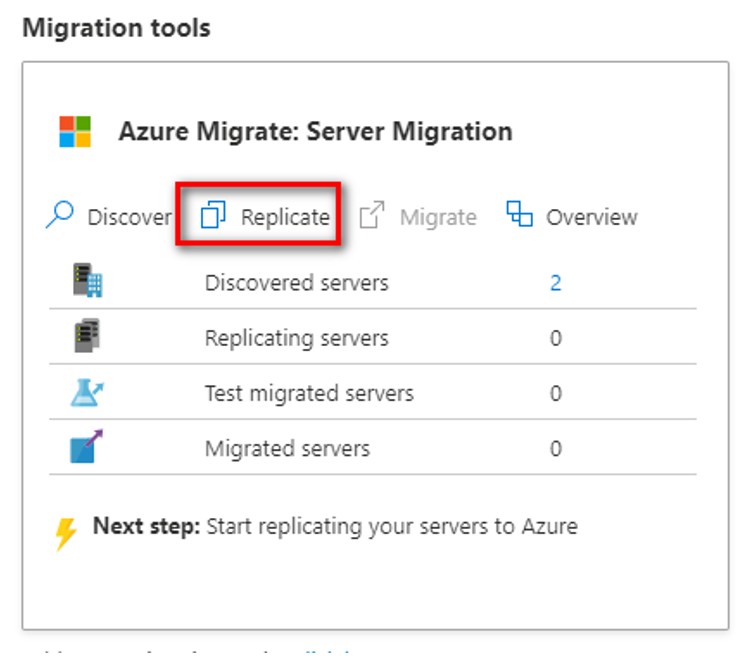Image resolution: width=740 pixels, height=663 pixels.
Task: Click the Test migrated servers count 0
Action: coord(556,394)
